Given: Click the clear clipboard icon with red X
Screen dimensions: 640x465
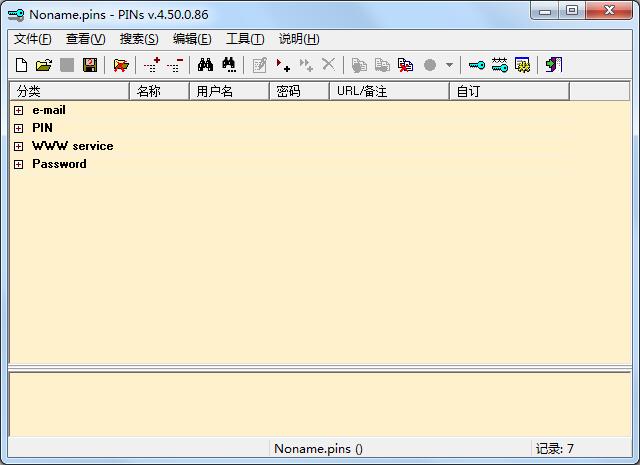Looking at the screenshot, I should 405,65.
